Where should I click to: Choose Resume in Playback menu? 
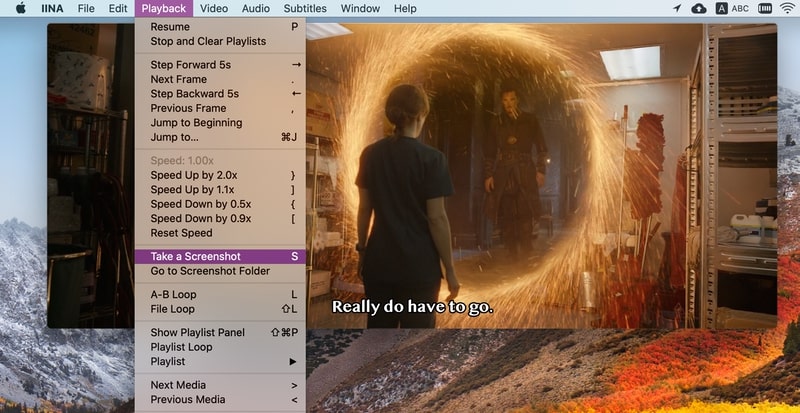click(220, 27)
